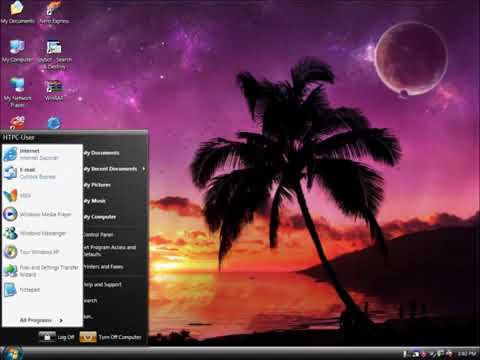Launch Notepad from Start menu
This screenshot has height=360, width=480.
42,290
